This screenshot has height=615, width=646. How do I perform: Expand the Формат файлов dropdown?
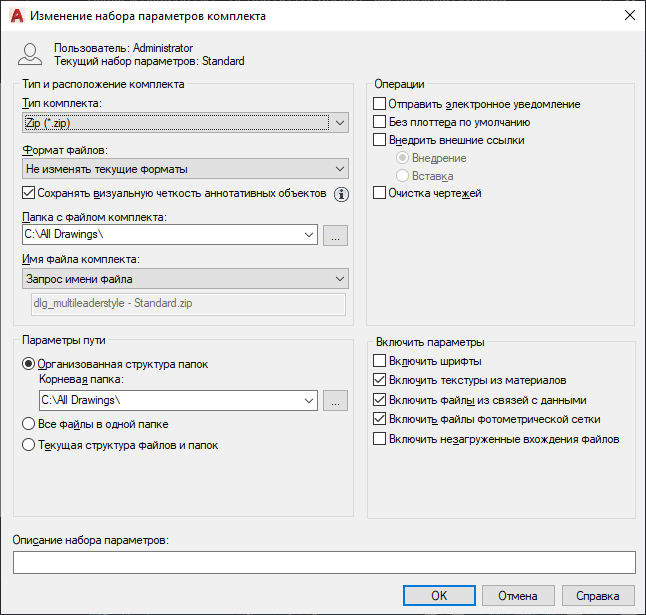185,169
